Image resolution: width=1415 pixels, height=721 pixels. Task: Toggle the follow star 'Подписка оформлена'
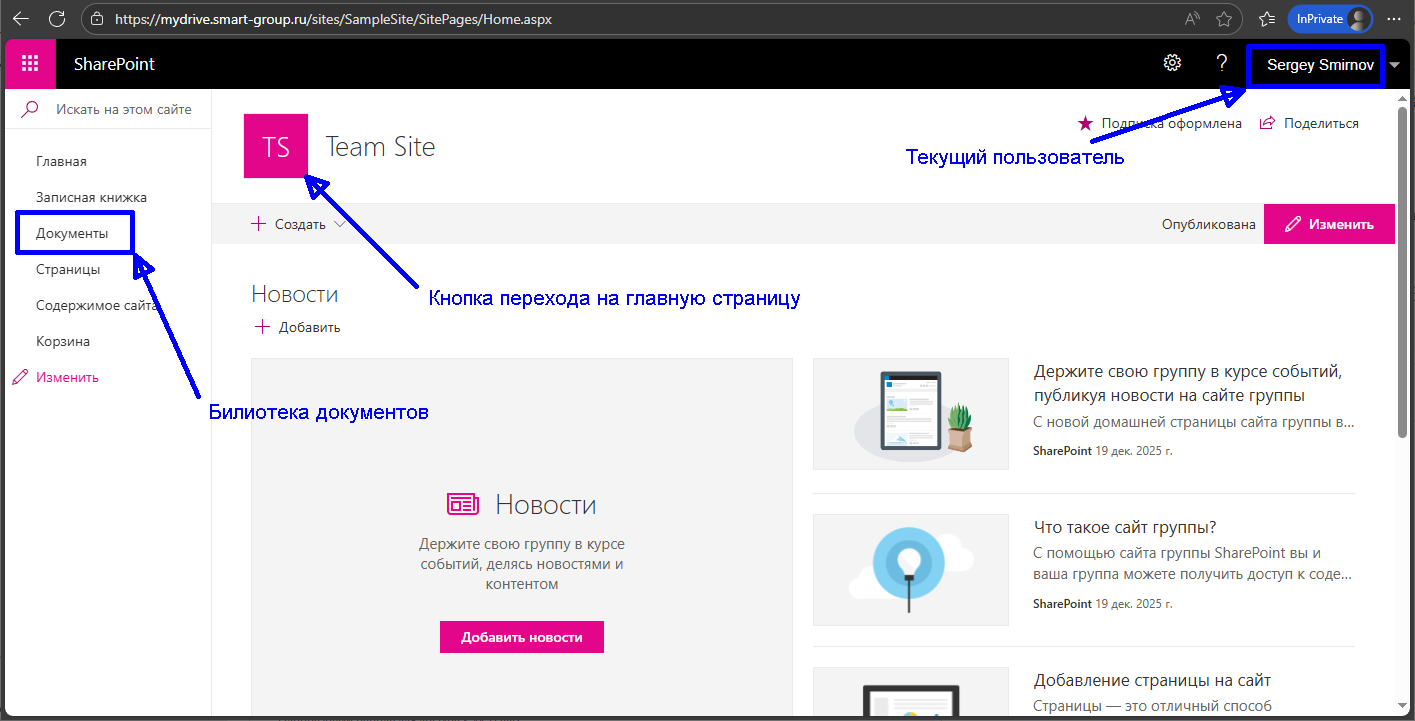pyautogui.click(x=1085, y=123)
